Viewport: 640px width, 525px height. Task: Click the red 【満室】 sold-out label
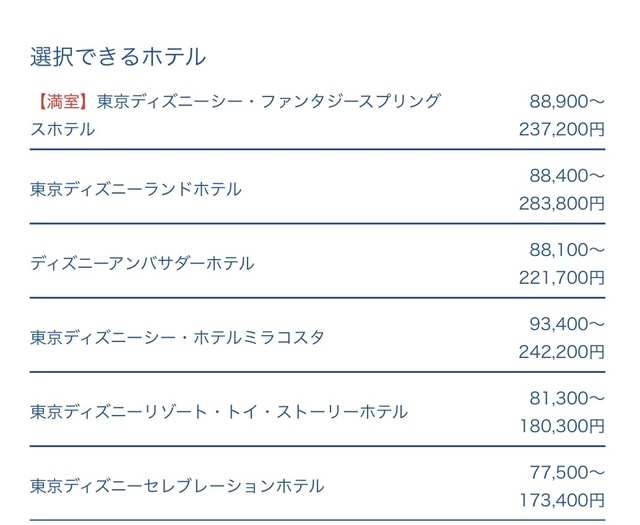click(x=63, y=101)
